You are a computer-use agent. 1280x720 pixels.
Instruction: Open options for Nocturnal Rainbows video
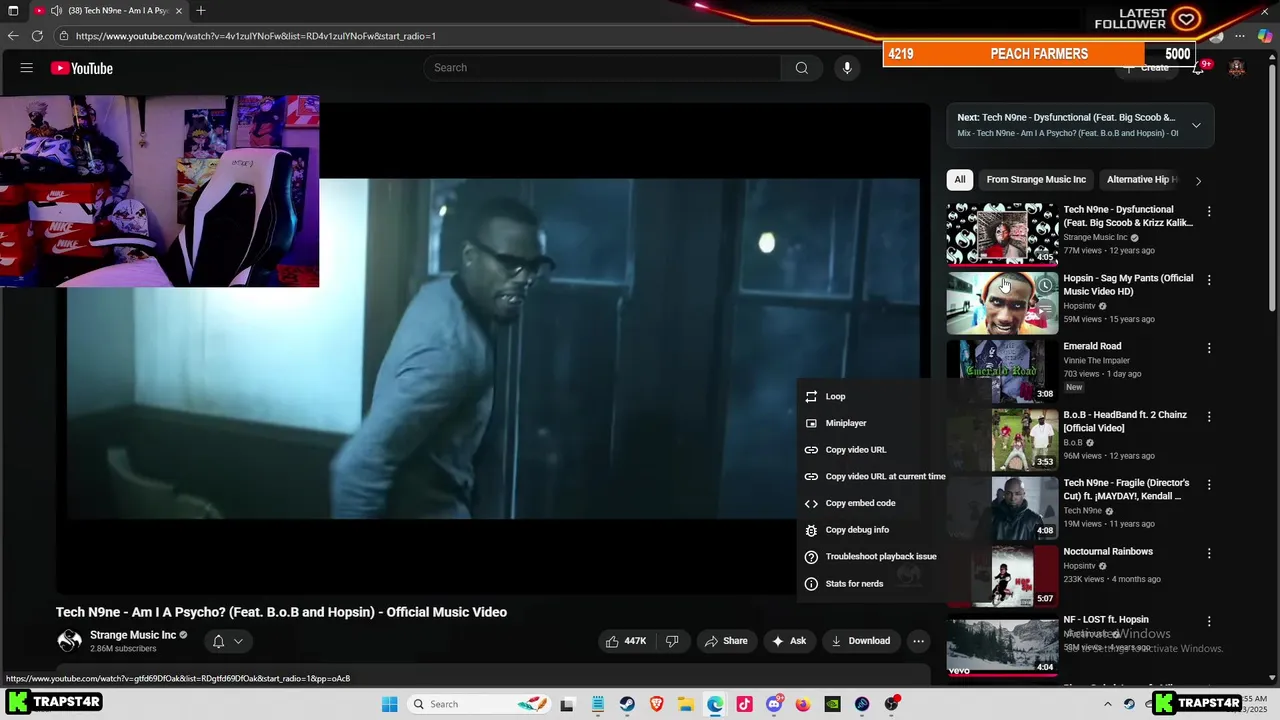(x=1209, y=553)
